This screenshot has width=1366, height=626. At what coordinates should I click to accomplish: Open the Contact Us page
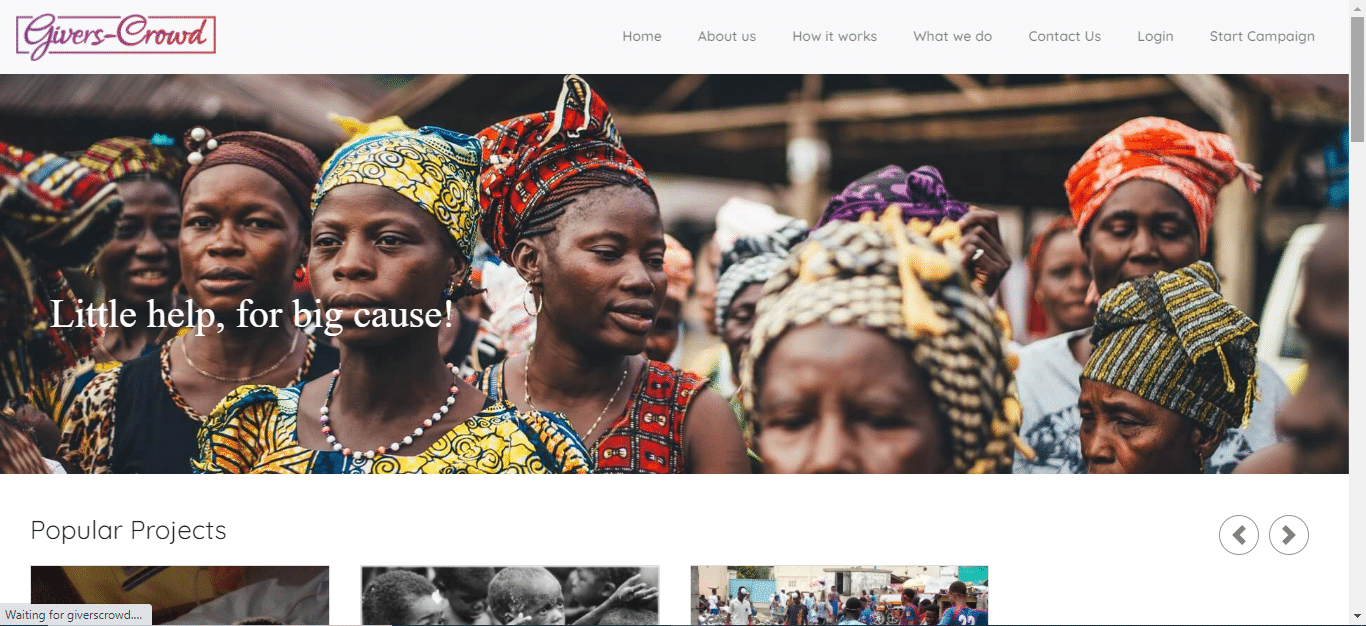(x=1065, y=36)
